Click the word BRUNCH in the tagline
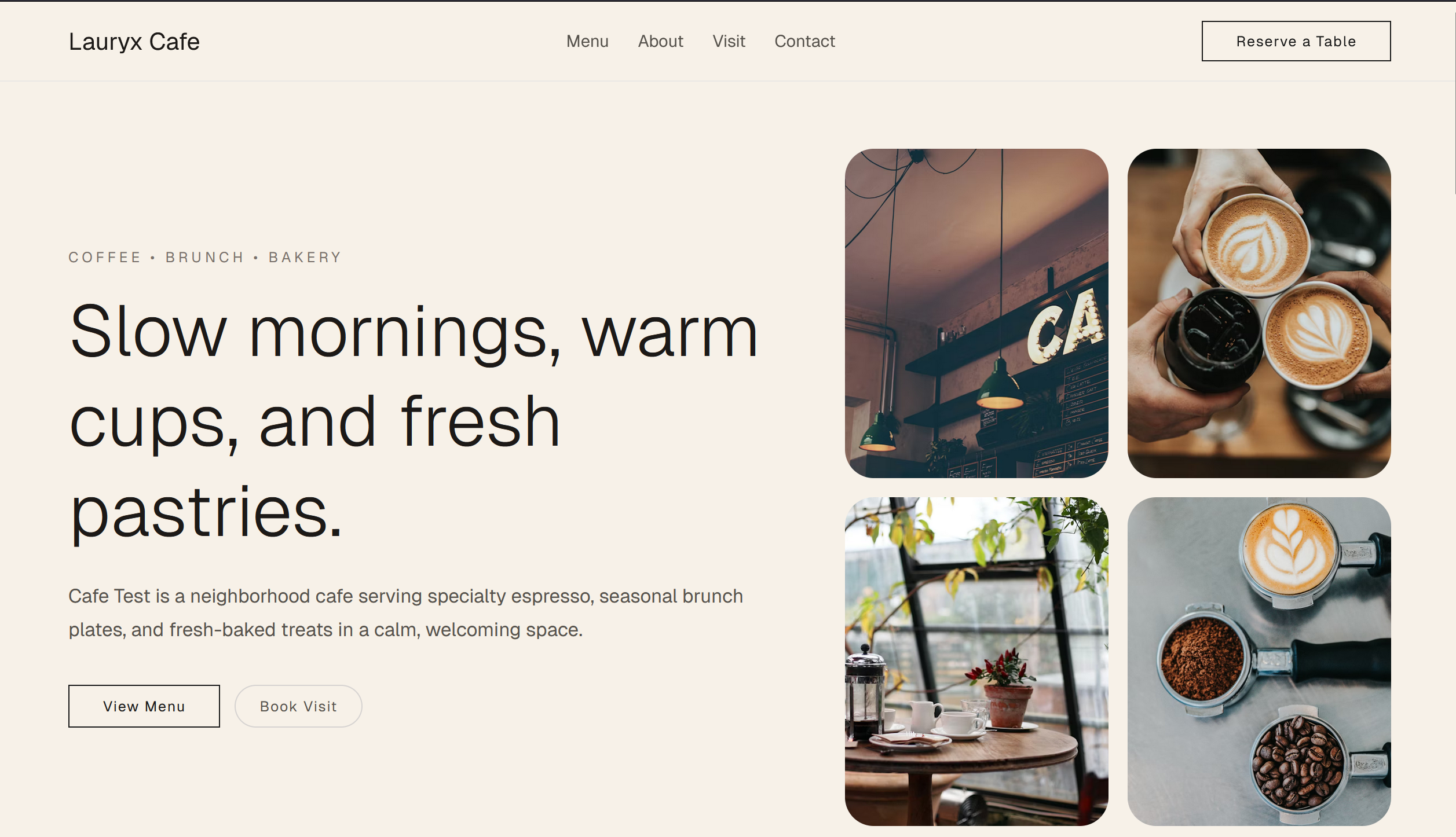Image resolution: width=1456 pixels, height=837 pixels. [205, 258]
